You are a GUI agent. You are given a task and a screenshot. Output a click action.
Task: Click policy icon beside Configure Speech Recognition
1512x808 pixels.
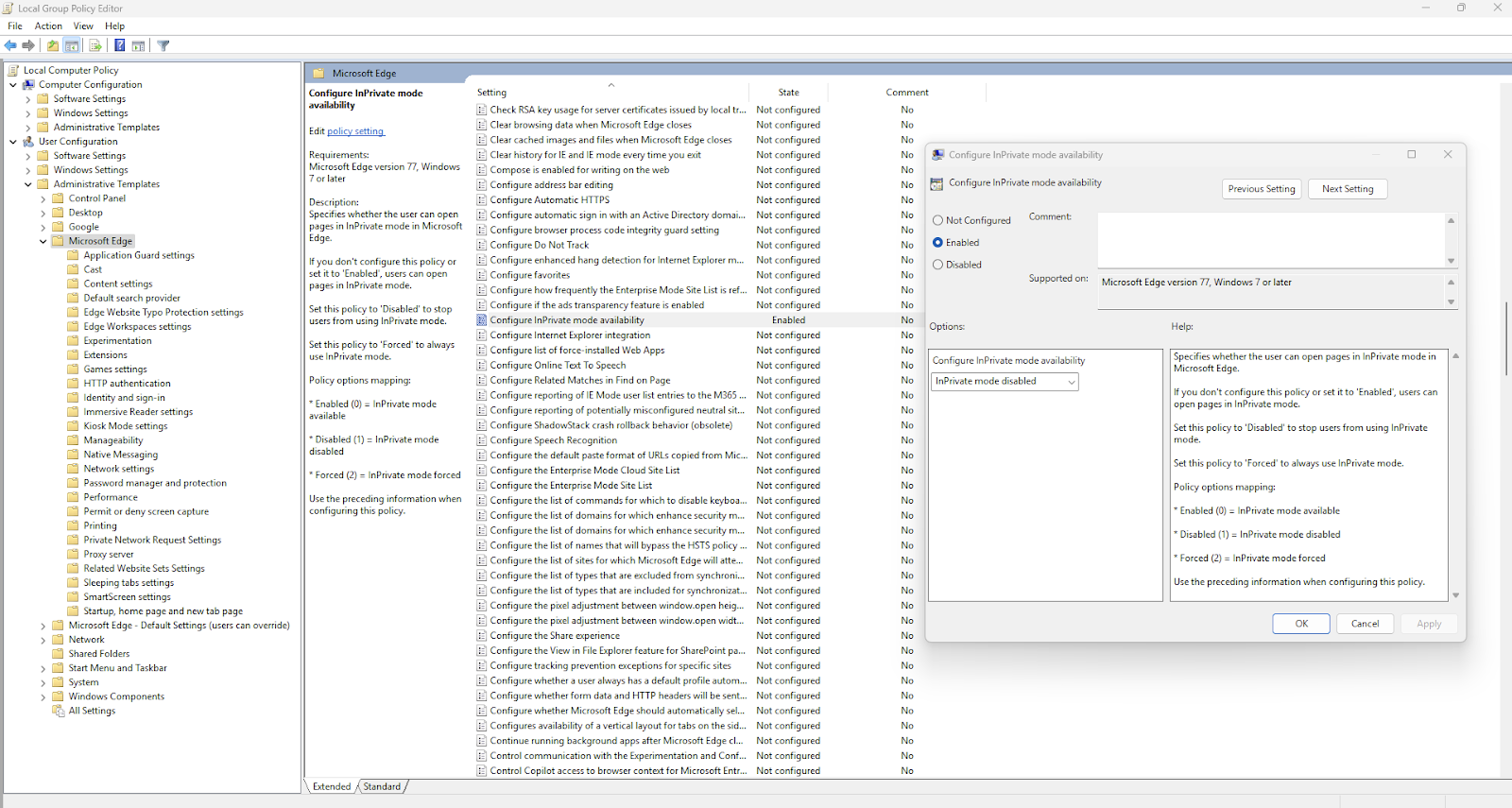coord(482,440)
